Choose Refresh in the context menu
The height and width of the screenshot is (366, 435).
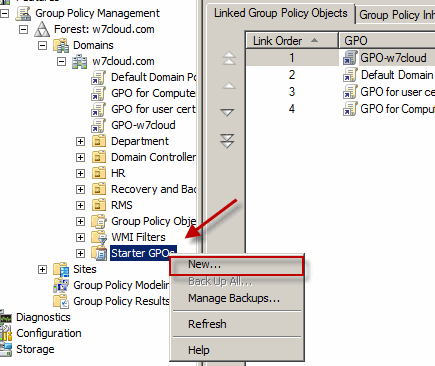tap(237, 324)
